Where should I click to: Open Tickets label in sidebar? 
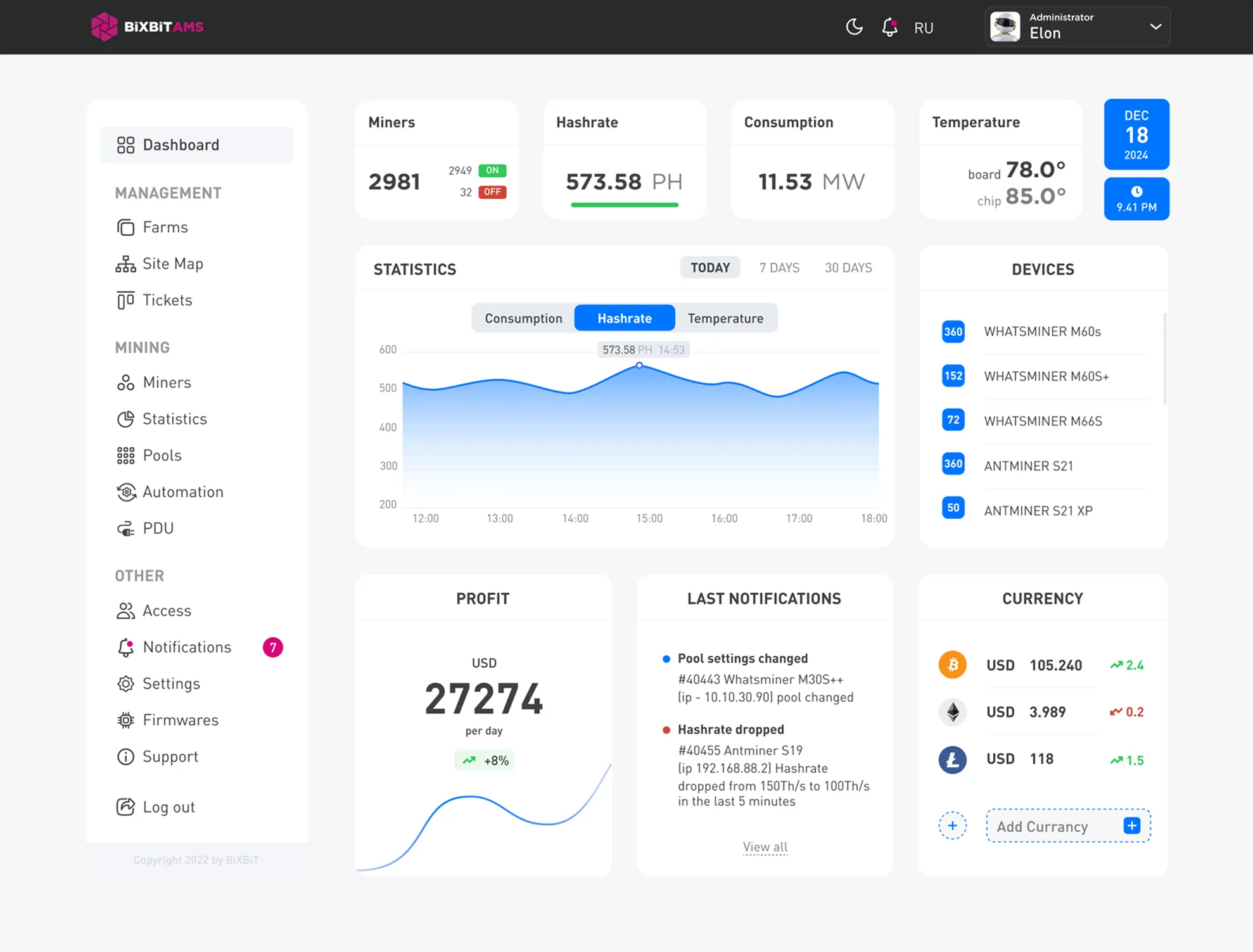click(167, 300)
